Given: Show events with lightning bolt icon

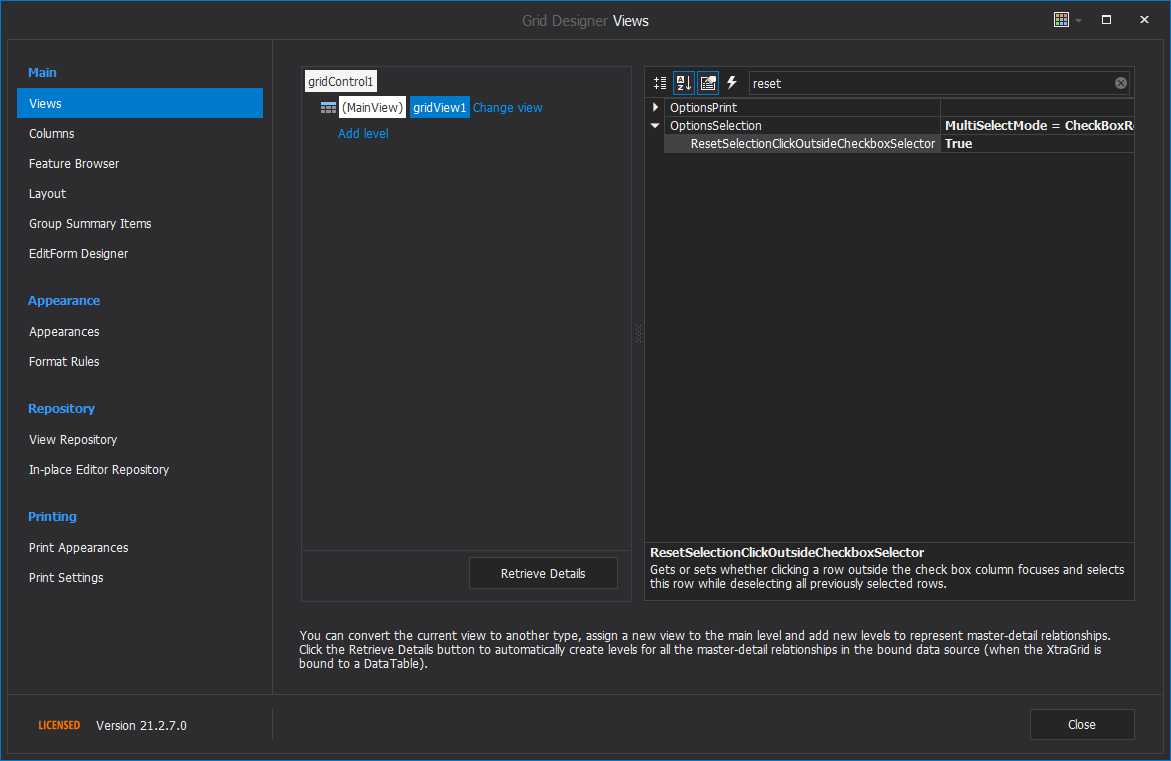Looking at the screenshot, I should (x=732, y=83).
